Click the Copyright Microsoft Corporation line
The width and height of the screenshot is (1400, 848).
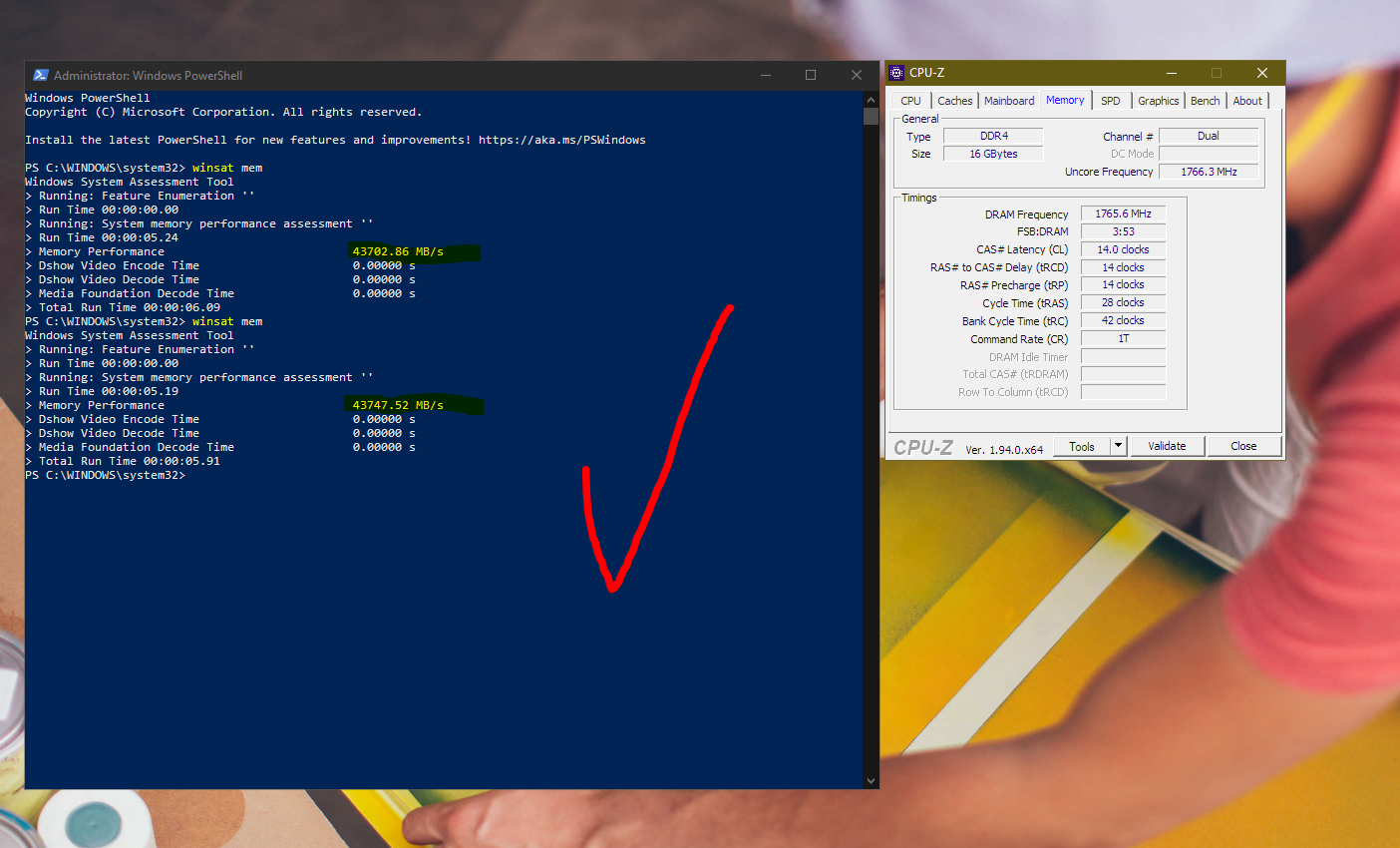(223, 112)
